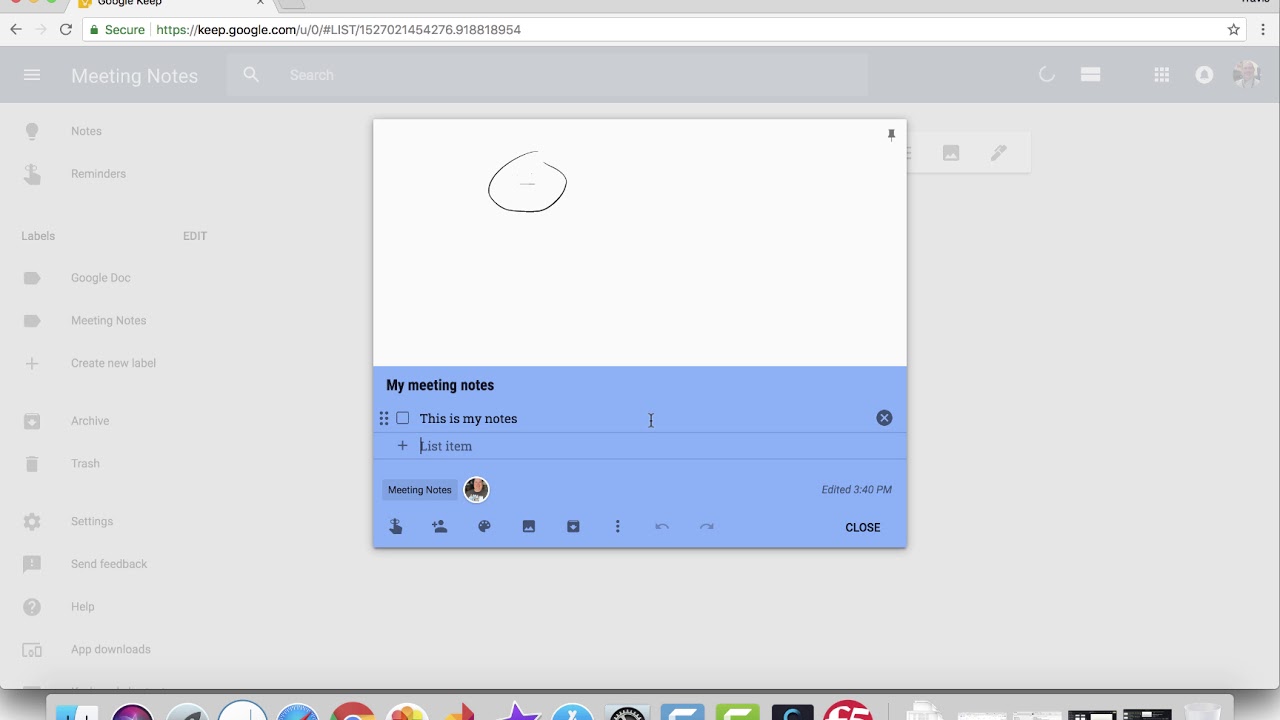The width and height of the screenshot is (1280, 720).
Task: Undo the last note edit
Action: click(x=662, y=527)
